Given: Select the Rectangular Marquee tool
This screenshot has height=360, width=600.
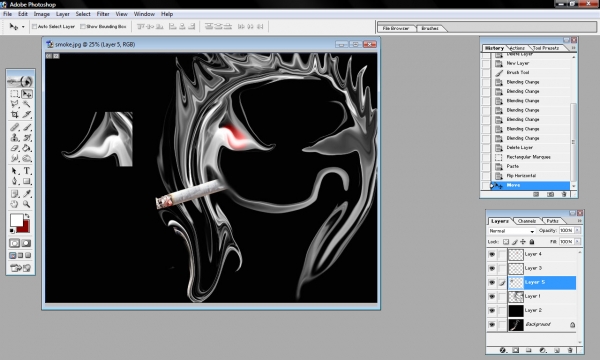Looking at the screenshot, I should [x=15, y=94].
